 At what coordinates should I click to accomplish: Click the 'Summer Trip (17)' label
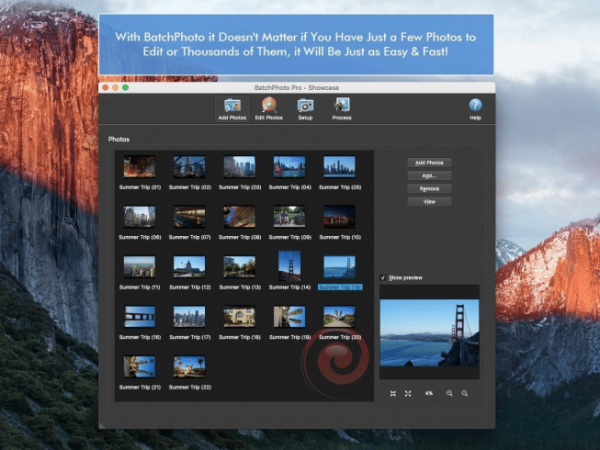190,337
